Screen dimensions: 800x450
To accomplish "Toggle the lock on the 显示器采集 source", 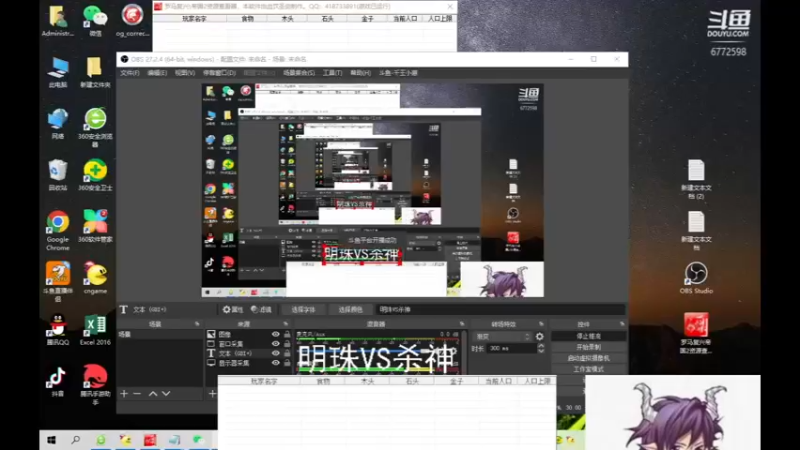I will 287,363.
